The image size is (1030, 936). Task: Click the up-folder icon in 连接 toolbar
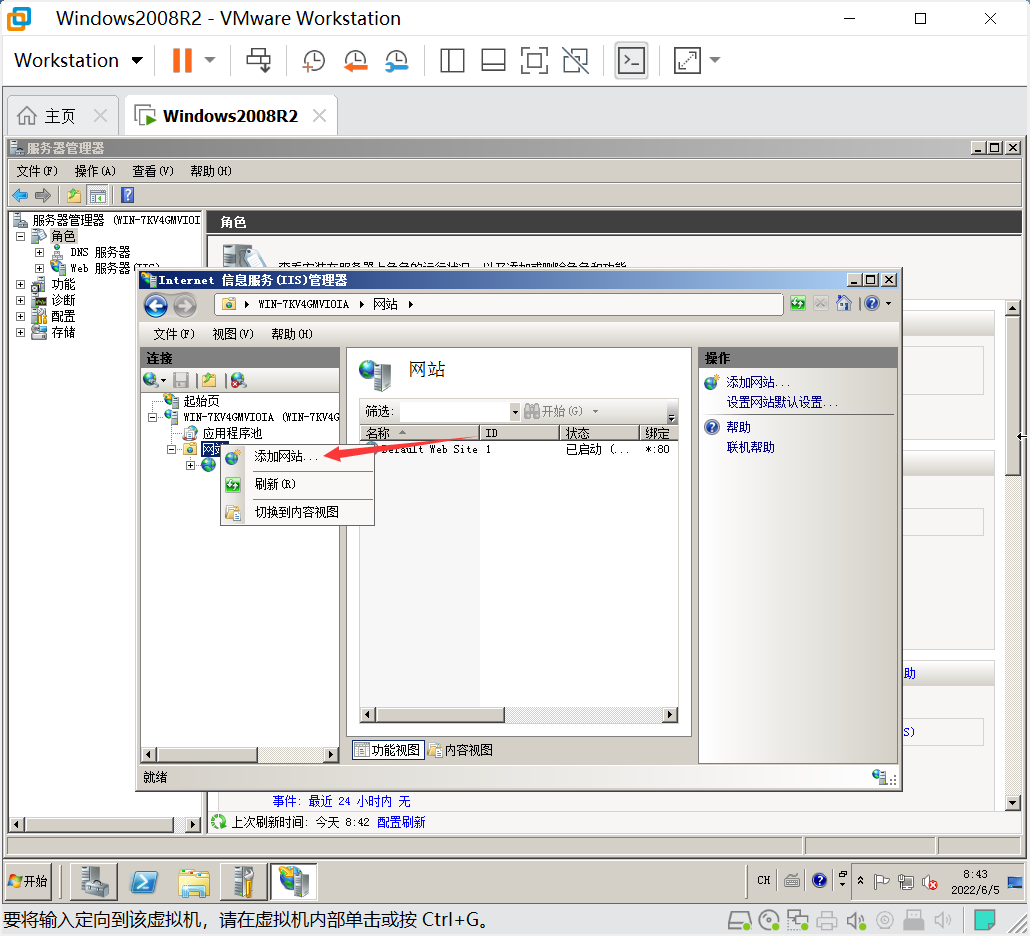point(209,380)
